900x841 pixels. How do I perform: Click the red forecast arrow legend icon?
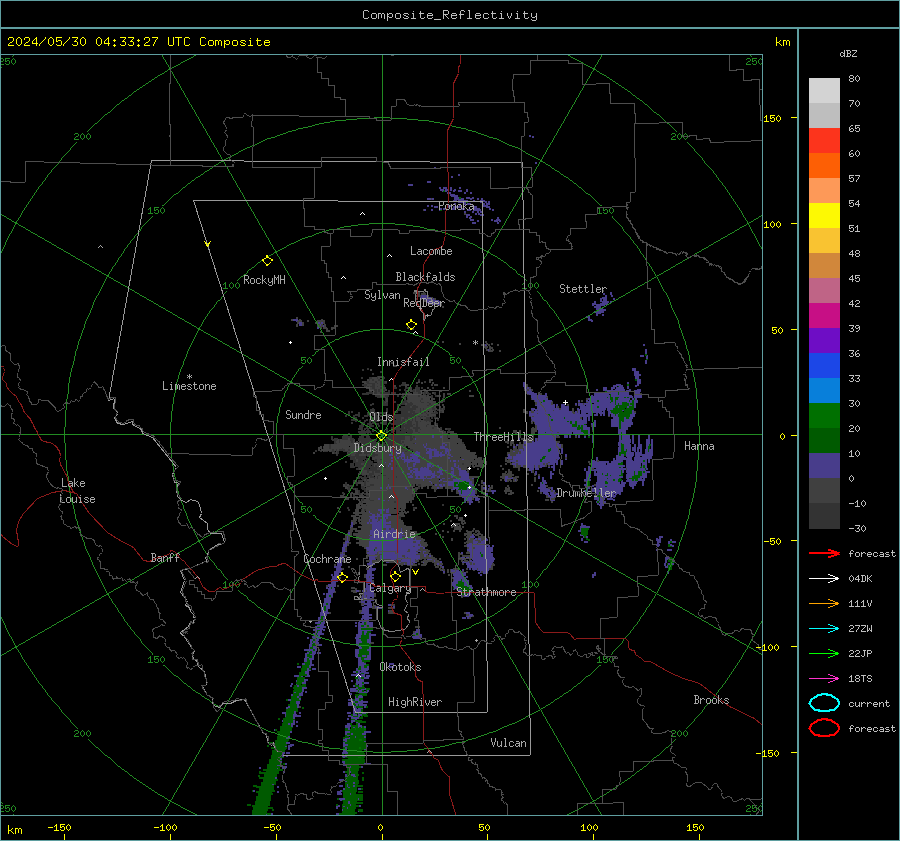(824, 553)
